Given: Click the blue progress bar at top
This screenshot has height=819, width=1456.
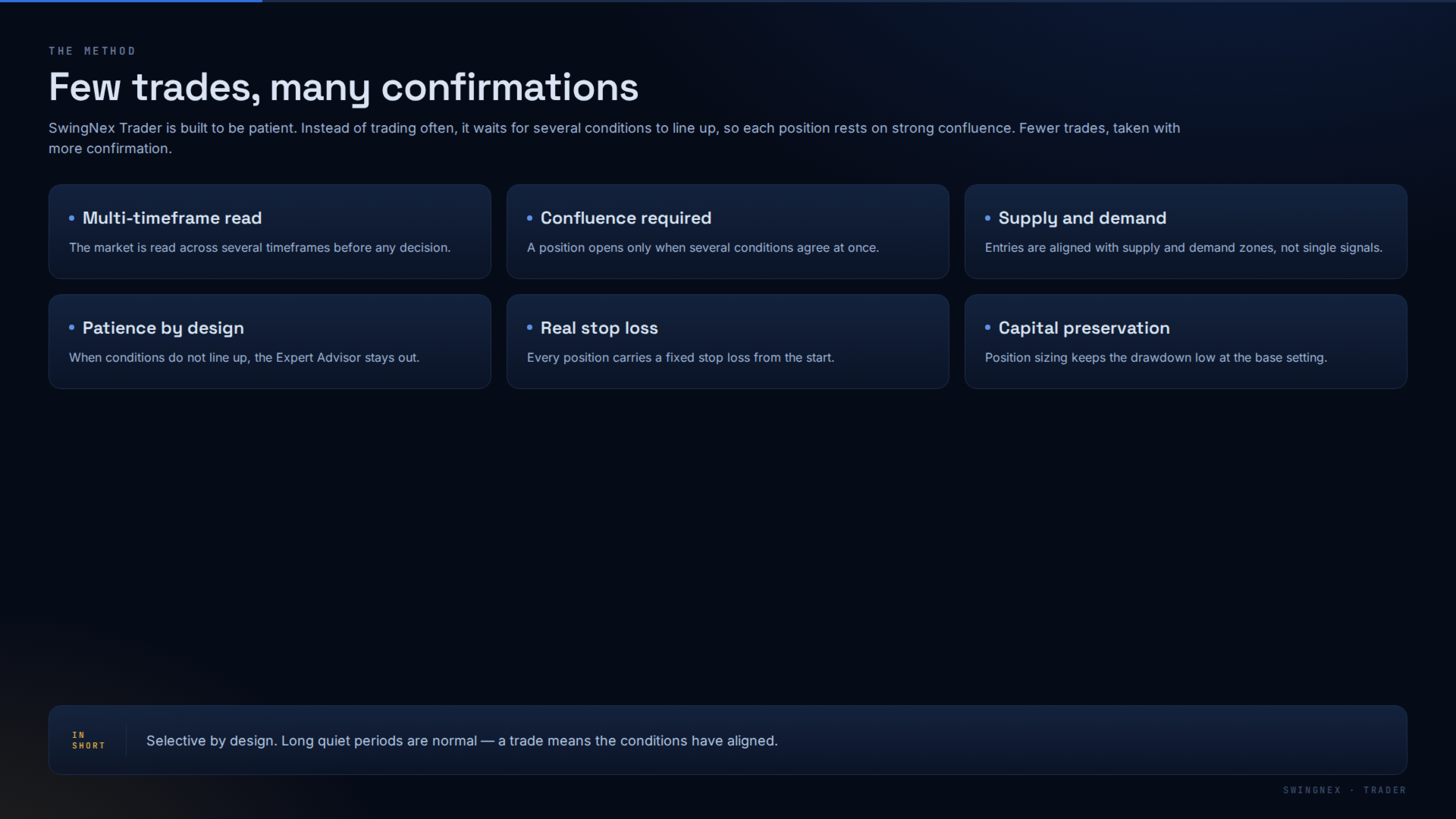Looking at the screenshot, I should tap(131, 1).
